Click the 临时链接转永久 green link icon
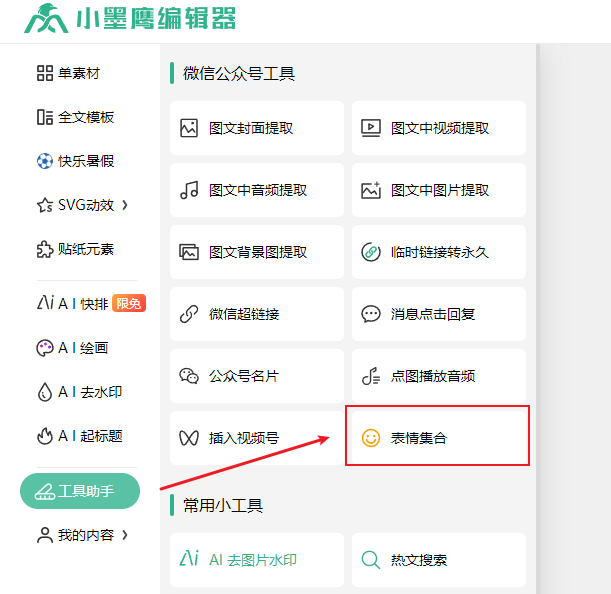The height and width of the screenshot is (594, 611). coord(371,252)
